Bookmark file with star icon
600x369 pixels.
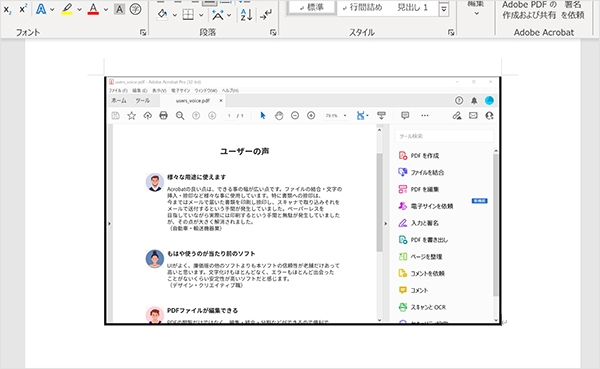(131, 115)
